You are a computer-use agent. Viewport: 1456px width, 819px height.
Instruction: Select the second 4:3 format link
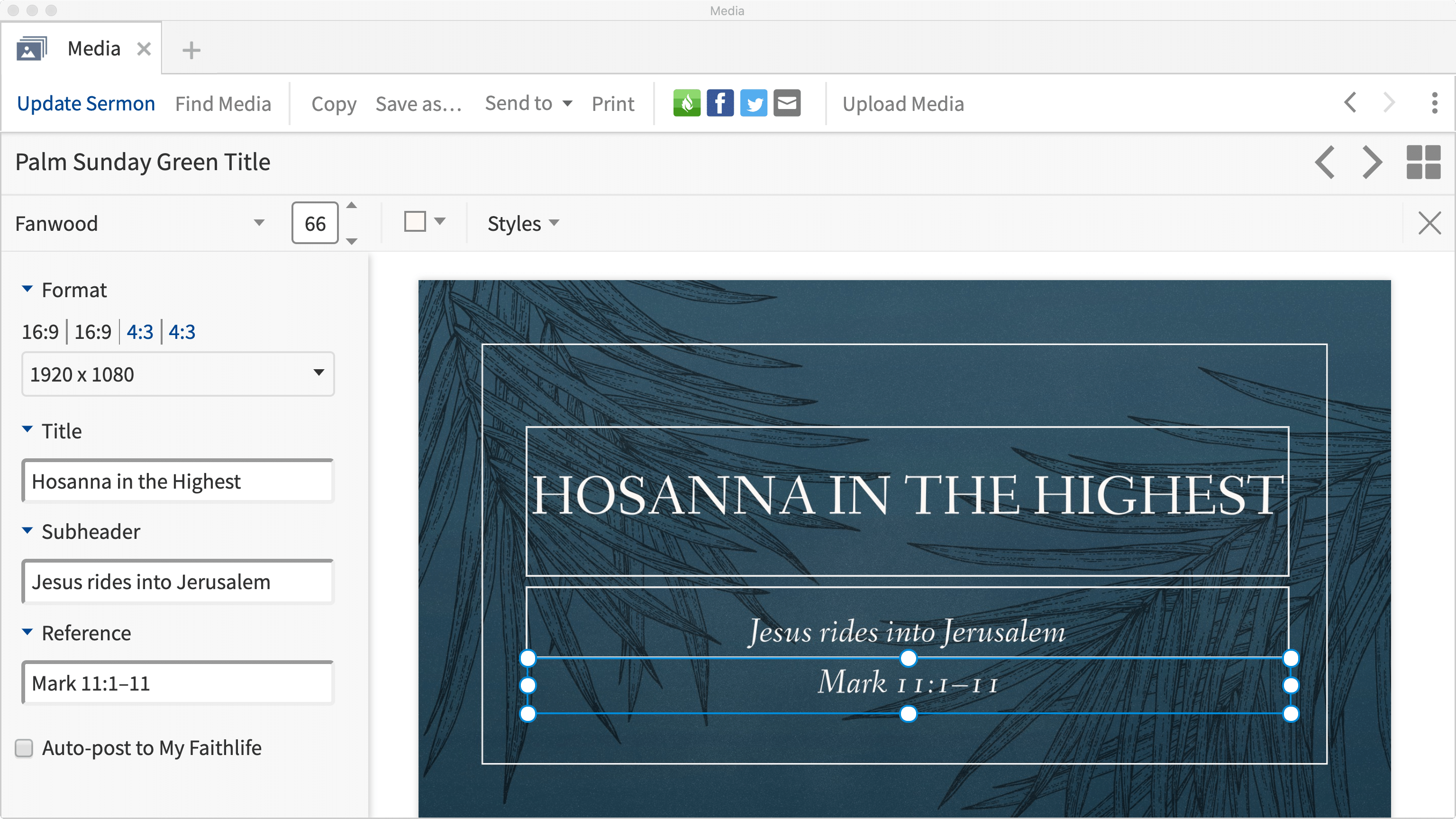pos(182,332)
